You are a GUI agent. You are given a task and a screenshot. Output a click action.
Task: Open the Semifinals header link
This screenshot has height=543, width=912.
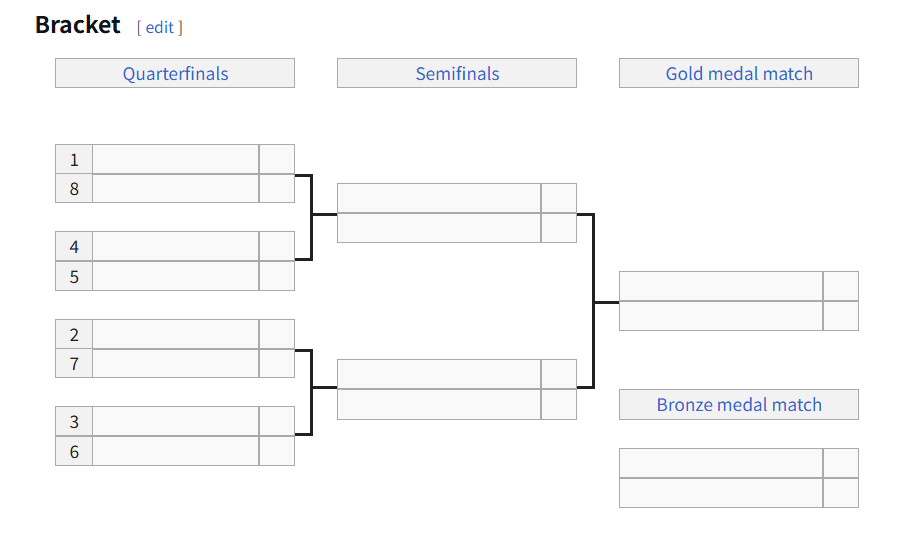[x=457, y=74]
